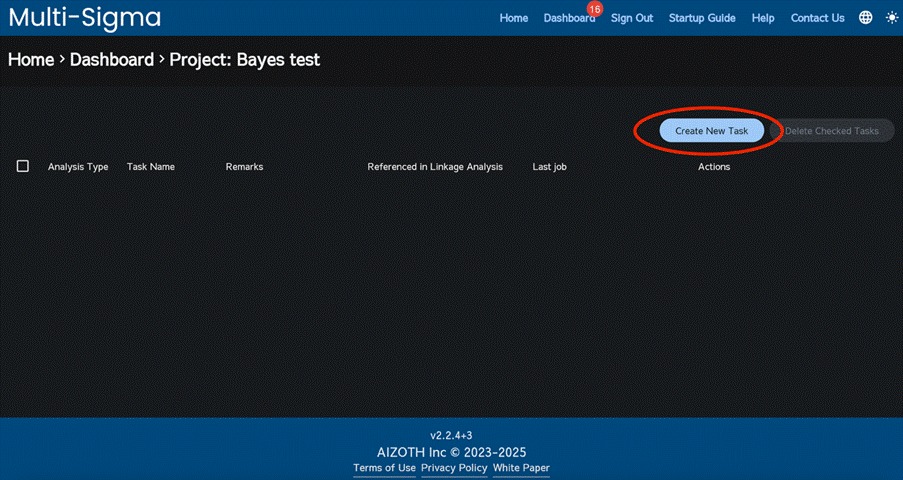This screenshot has width=903, height=480.
Task: Click the Multi-Sigma logo
Action: pos(84,18)
